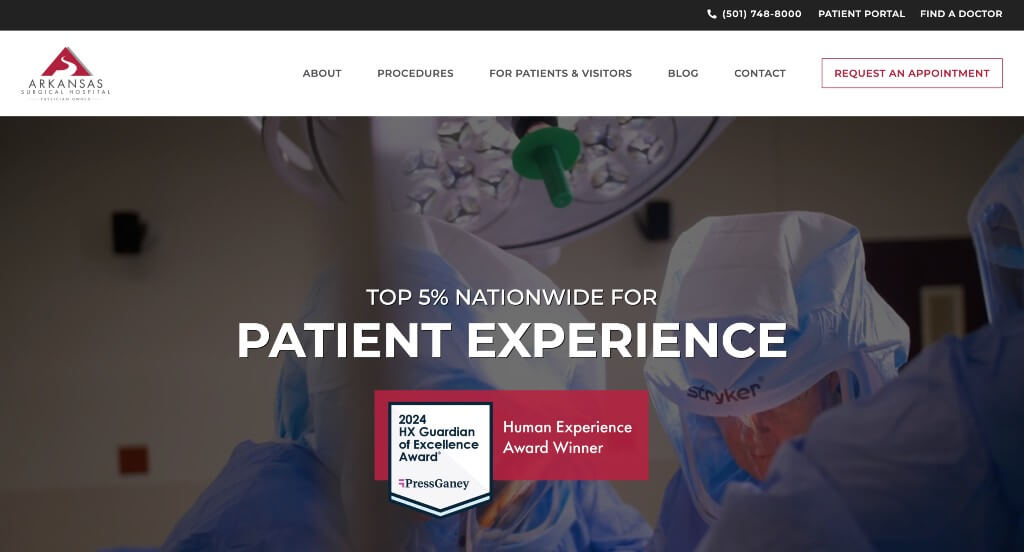Open the Blog menu item
The height and width of the screenshot is (552, 1024).
click(683, 73)
